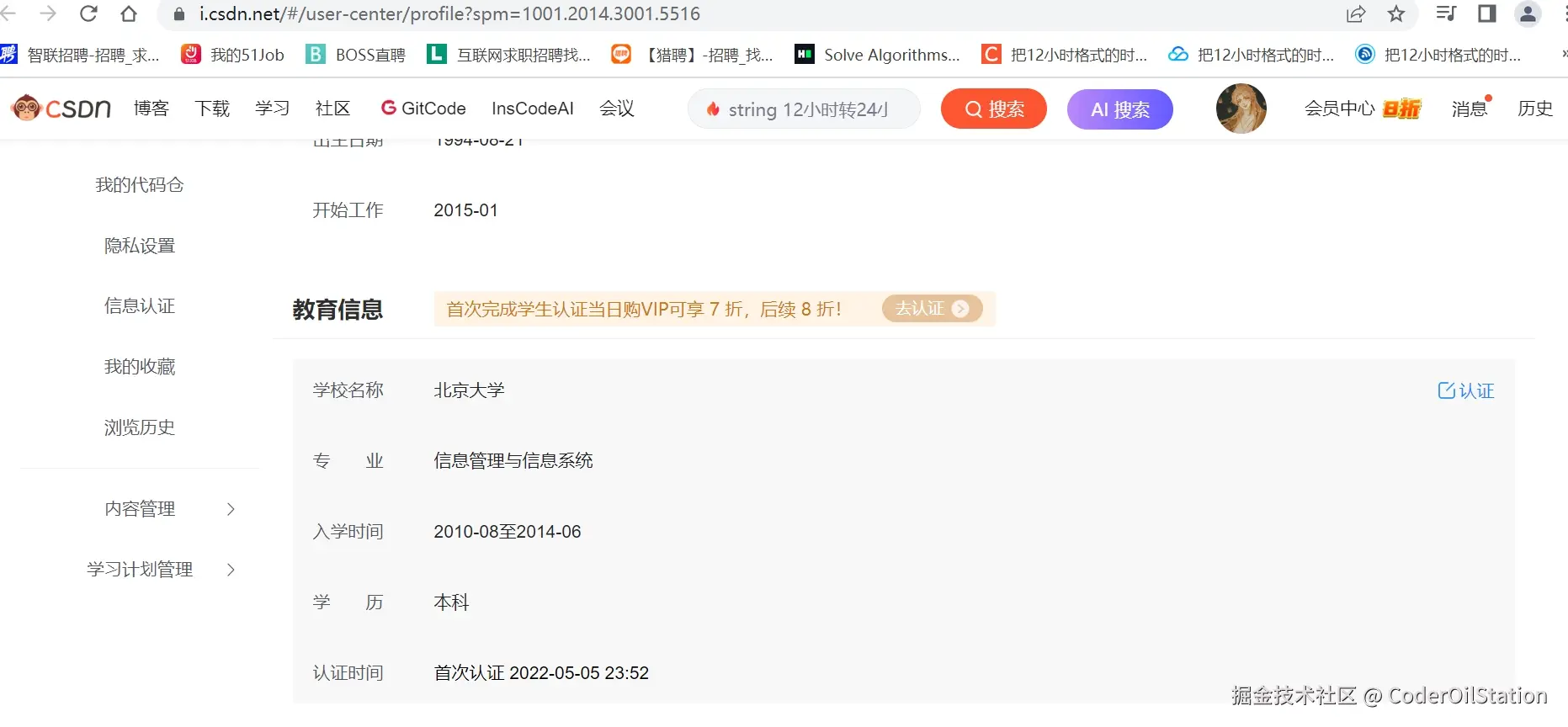Open the Chrome profile avatar icon

(x=1528, y=13)
